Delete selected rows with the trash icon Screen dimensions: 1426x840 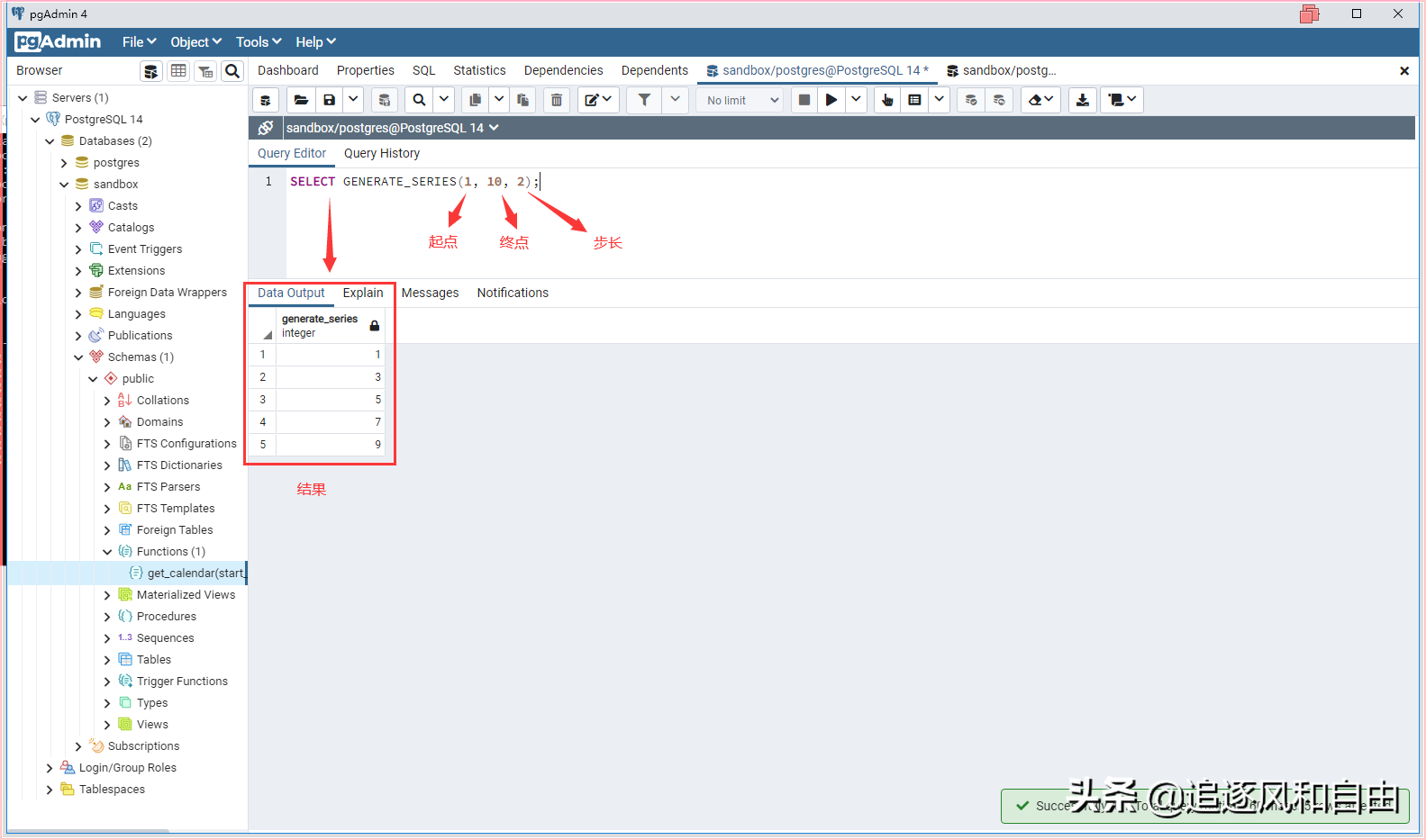[557, 100]
